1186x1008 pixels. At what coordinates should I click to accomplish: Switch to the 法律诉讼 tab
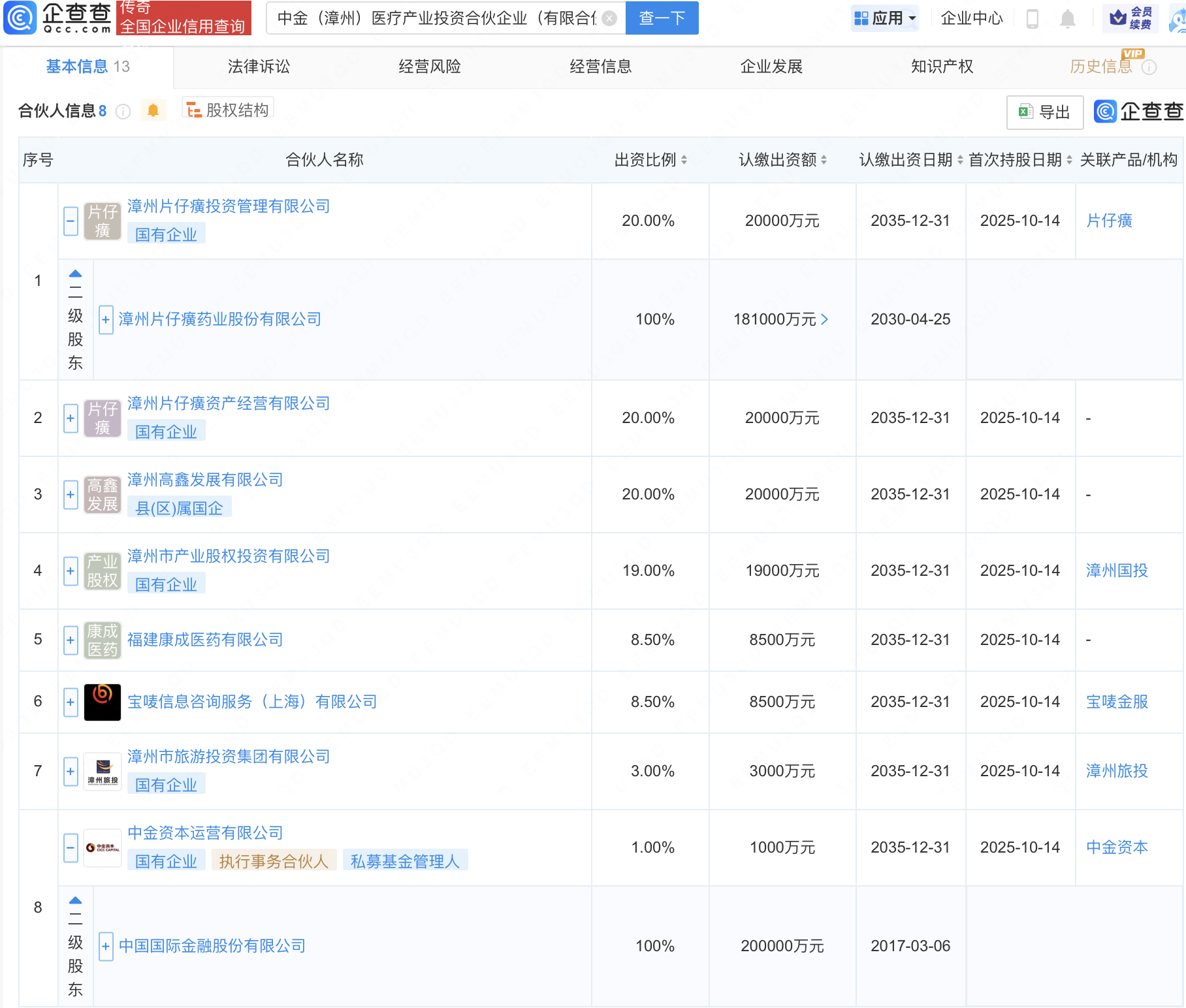[259, 67]
